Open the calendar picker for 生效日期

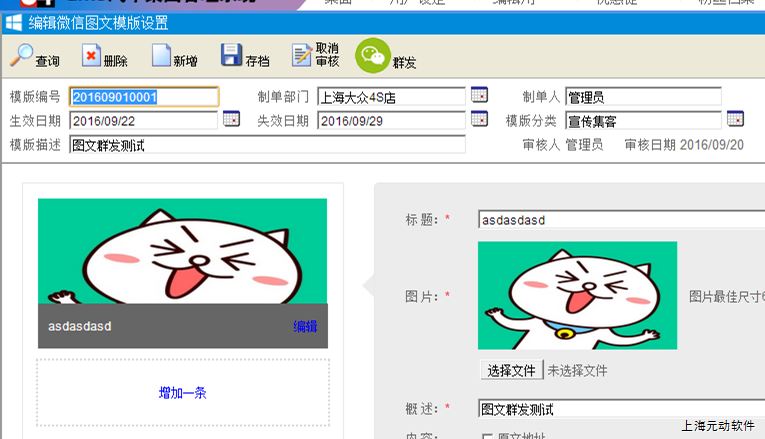[x=231, y=120]
